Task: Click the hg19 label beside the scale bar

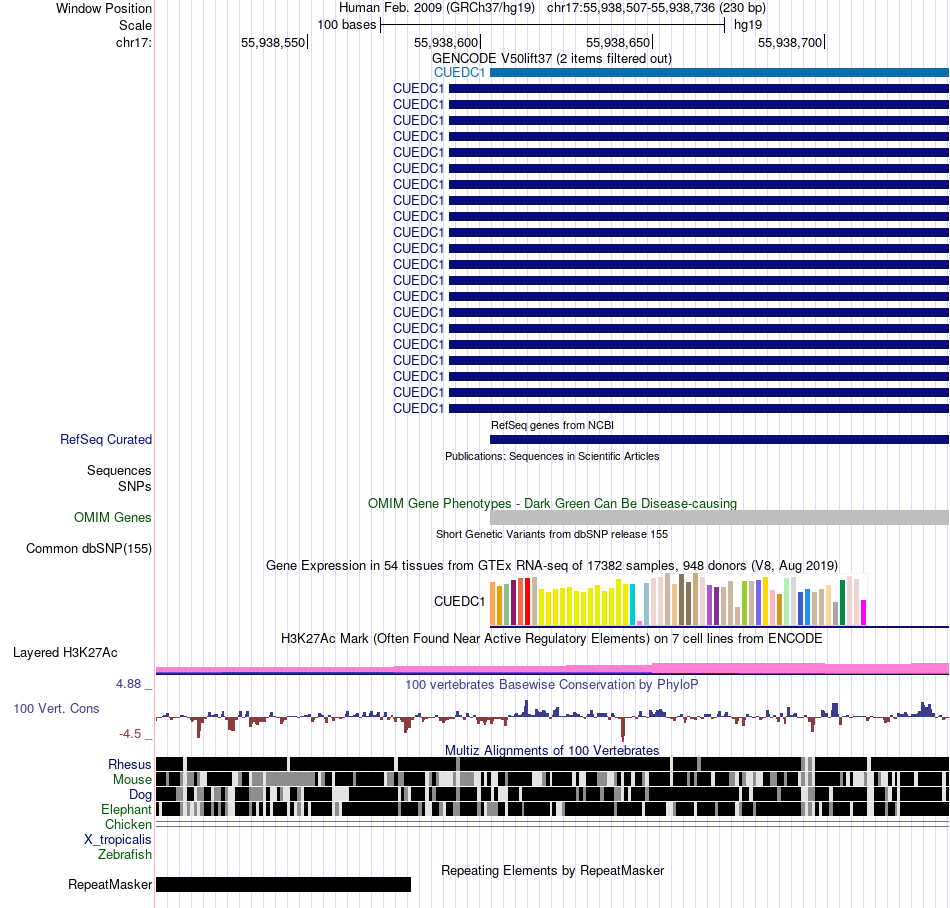Action: point(748,25)
